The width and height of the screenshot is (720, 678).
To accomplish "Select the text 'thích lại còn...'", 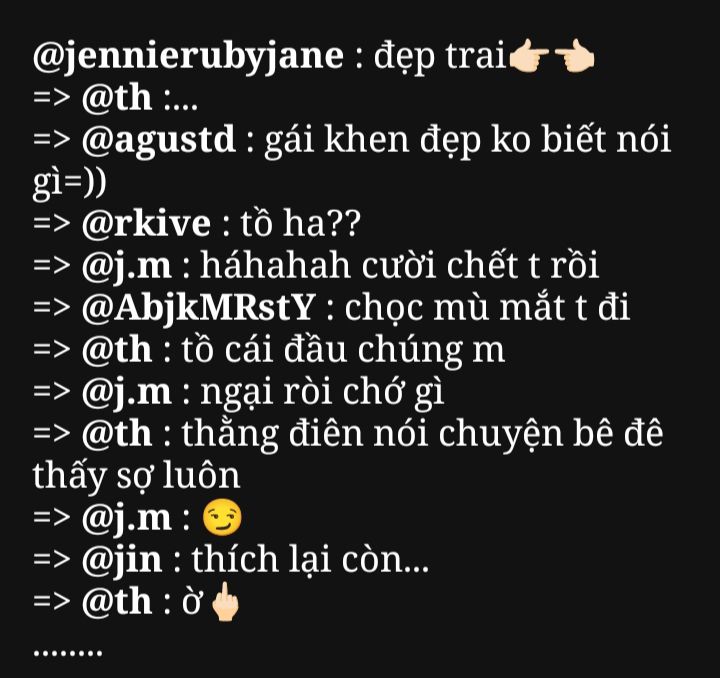I will tap(310, 559).
